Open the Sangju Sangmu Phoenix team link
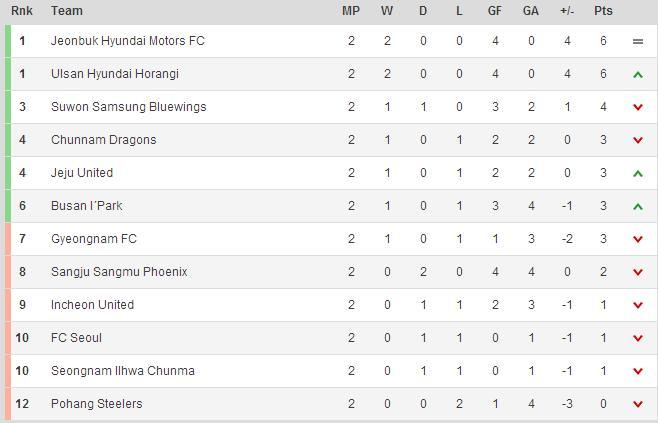This screenshot has width=658, height=423. 119,272
